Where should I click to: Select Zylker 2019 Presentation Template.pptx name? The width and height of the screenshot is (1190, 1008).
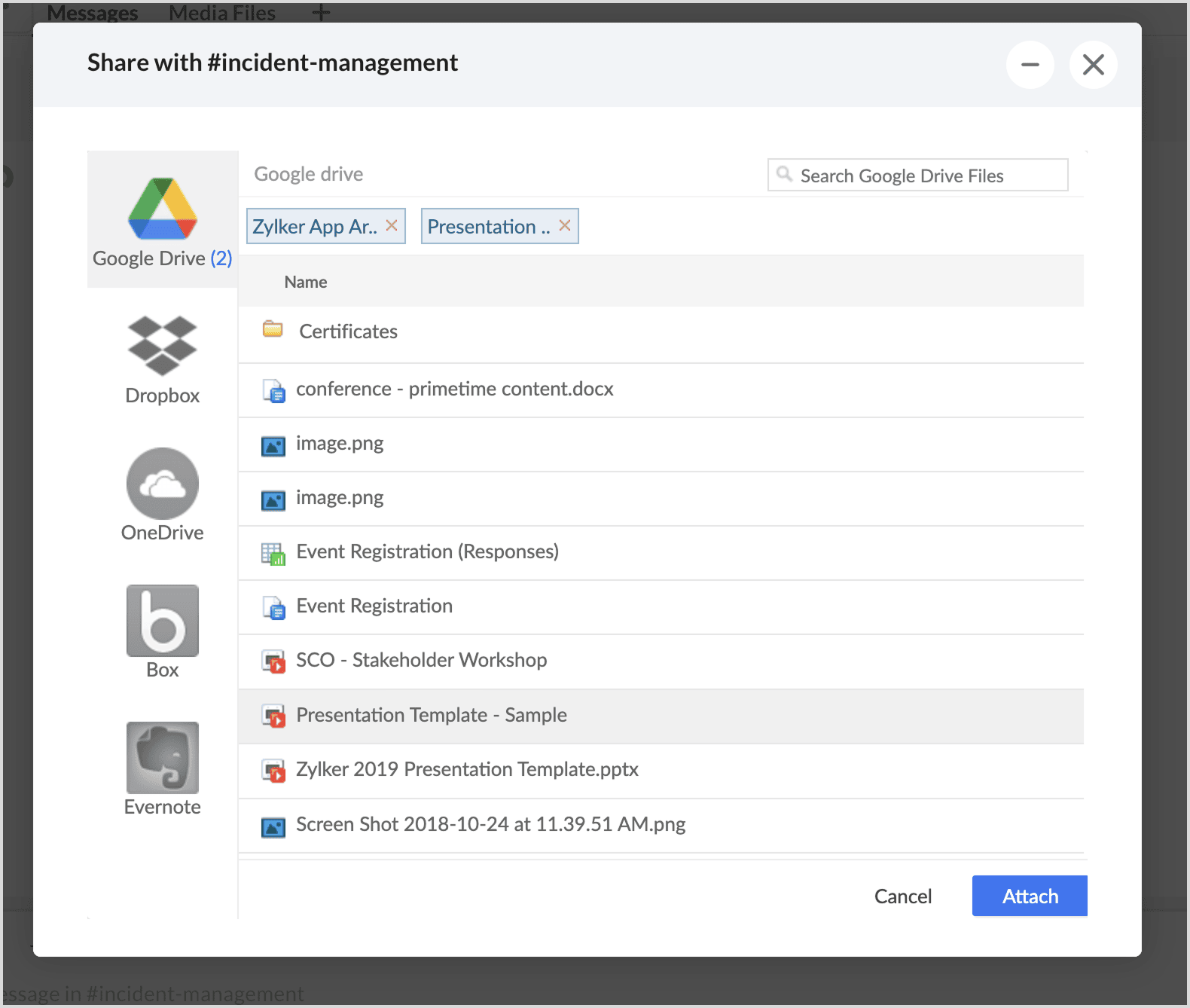(467, 769)
